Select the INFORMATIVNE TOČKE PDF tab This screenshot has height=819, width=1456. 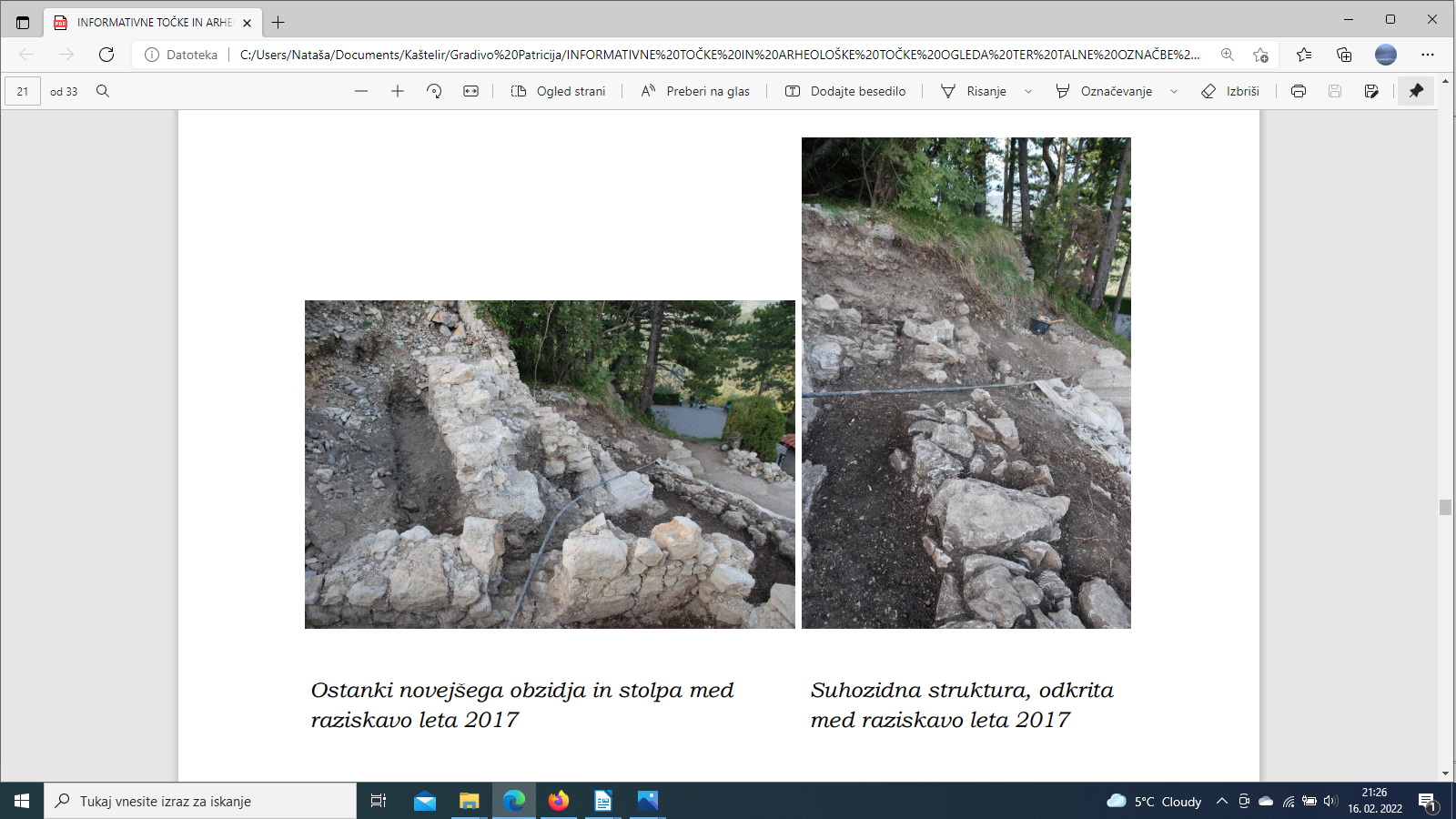[x=146, y=22]
